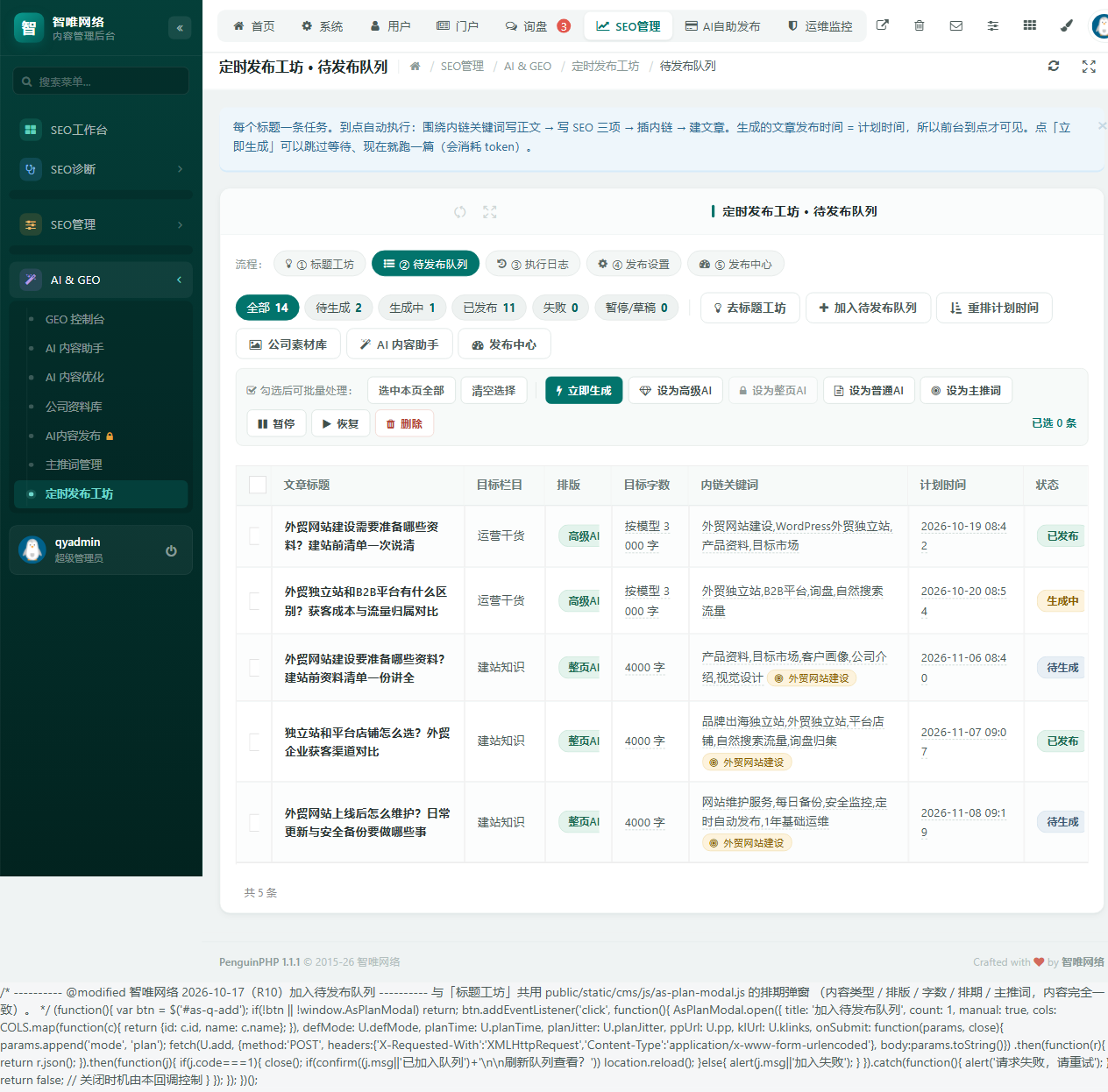Check the row 外贸网站上线后怎么维护
Image resolution: width=1108 pixels, height=1092 pixels.
tap(254, 822)
